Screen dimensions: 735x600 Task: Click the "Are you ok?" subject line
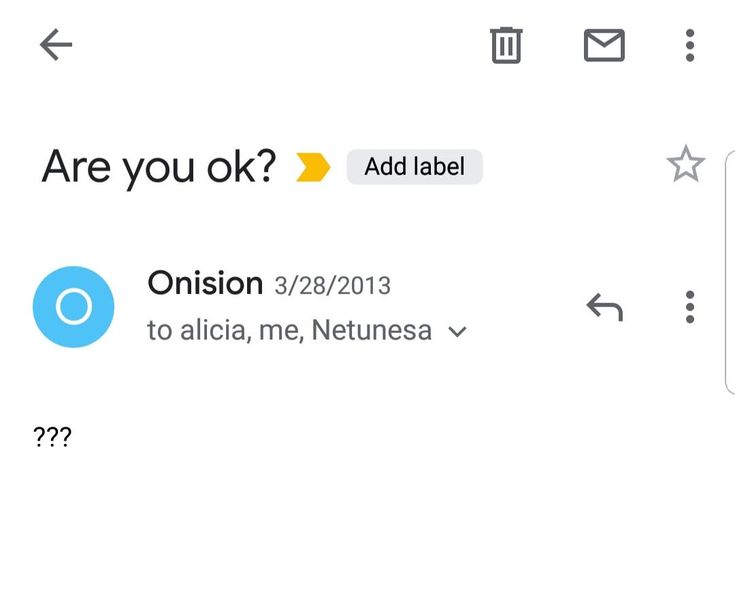(x=158, y=167)
